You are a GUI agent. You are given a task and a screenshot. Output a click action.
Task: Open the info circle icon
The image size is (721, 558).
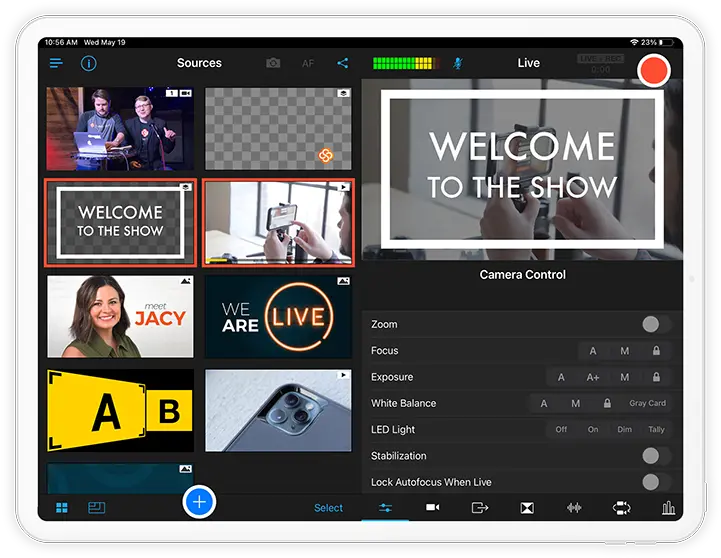pyautogui.click(x=89, y=63)
